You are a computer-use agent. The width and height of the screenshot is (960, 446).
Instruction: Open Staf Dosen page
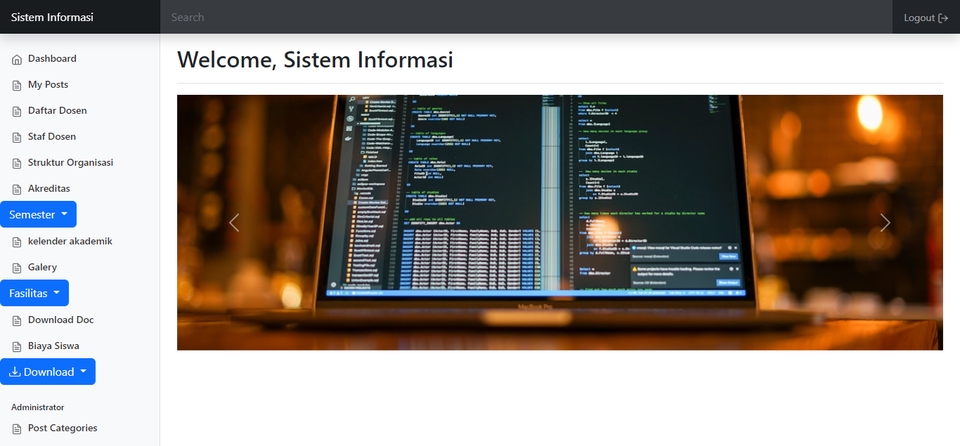point(51,137)
